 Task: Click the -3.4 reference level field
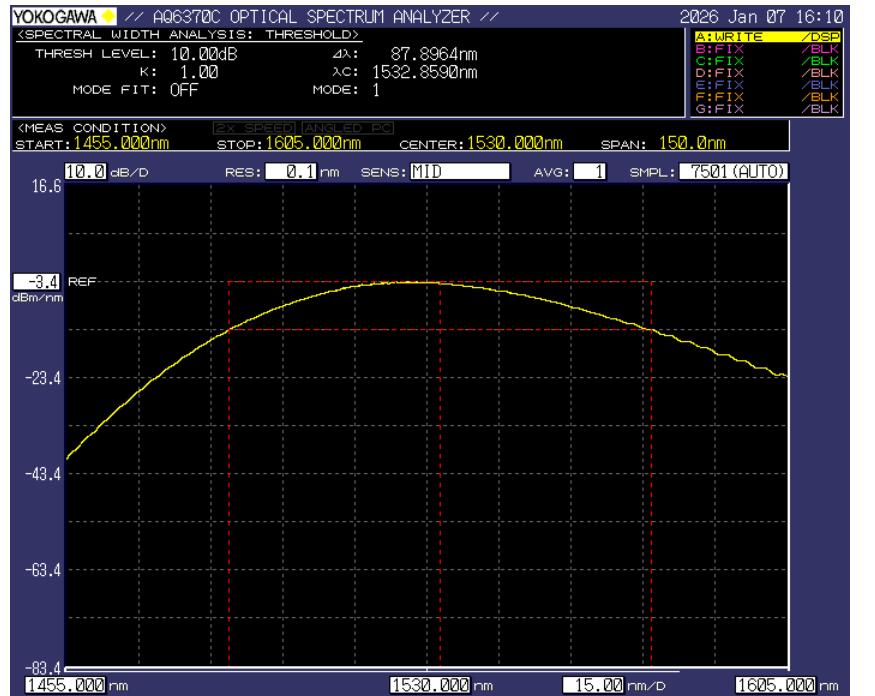coord(37,281)
